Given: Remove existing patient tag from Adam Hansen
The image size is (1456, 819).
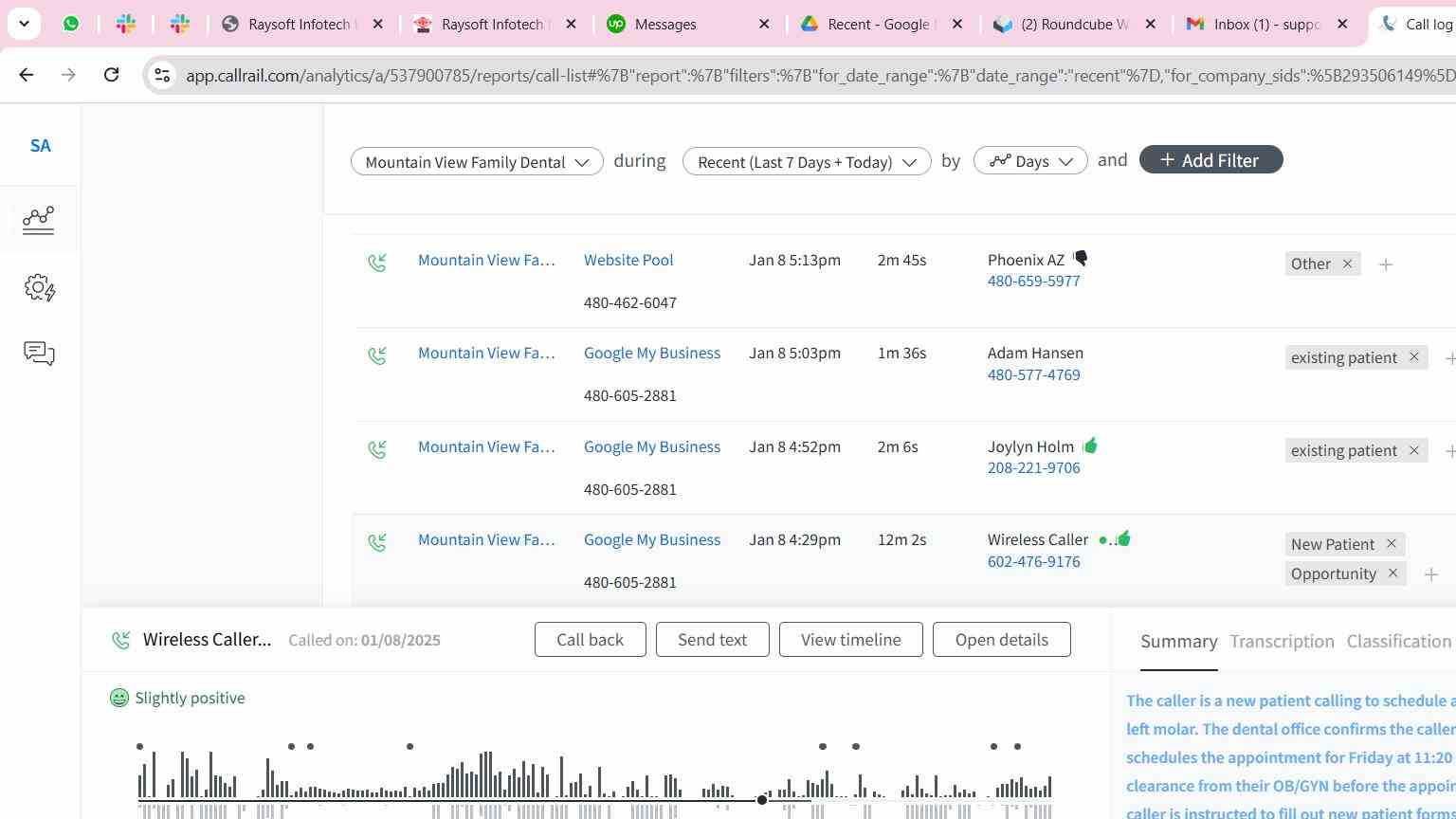Looking at the screenshot, I should point(1413,357).
